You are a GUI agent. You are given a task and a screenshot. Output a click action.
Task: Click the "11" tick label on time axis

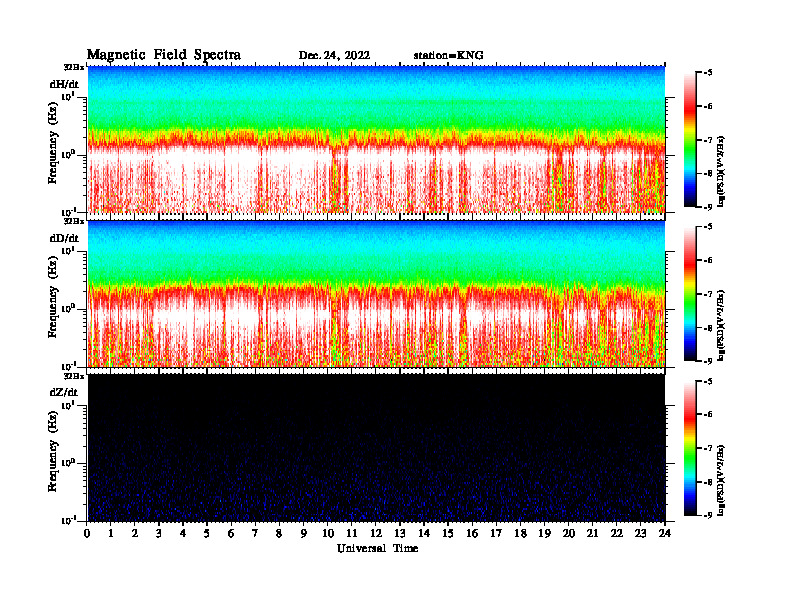coord(352,534)
